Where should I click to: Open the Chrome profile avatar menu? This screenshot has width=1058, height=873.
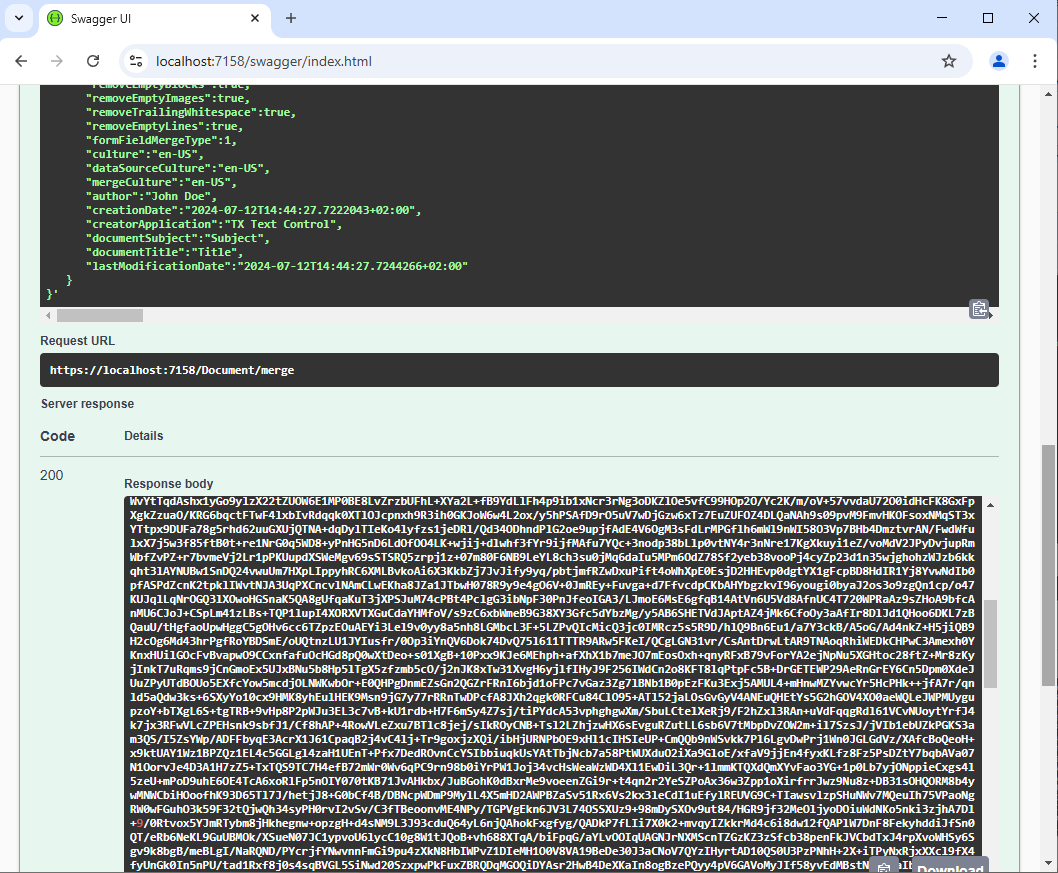(x=998, y=61)
